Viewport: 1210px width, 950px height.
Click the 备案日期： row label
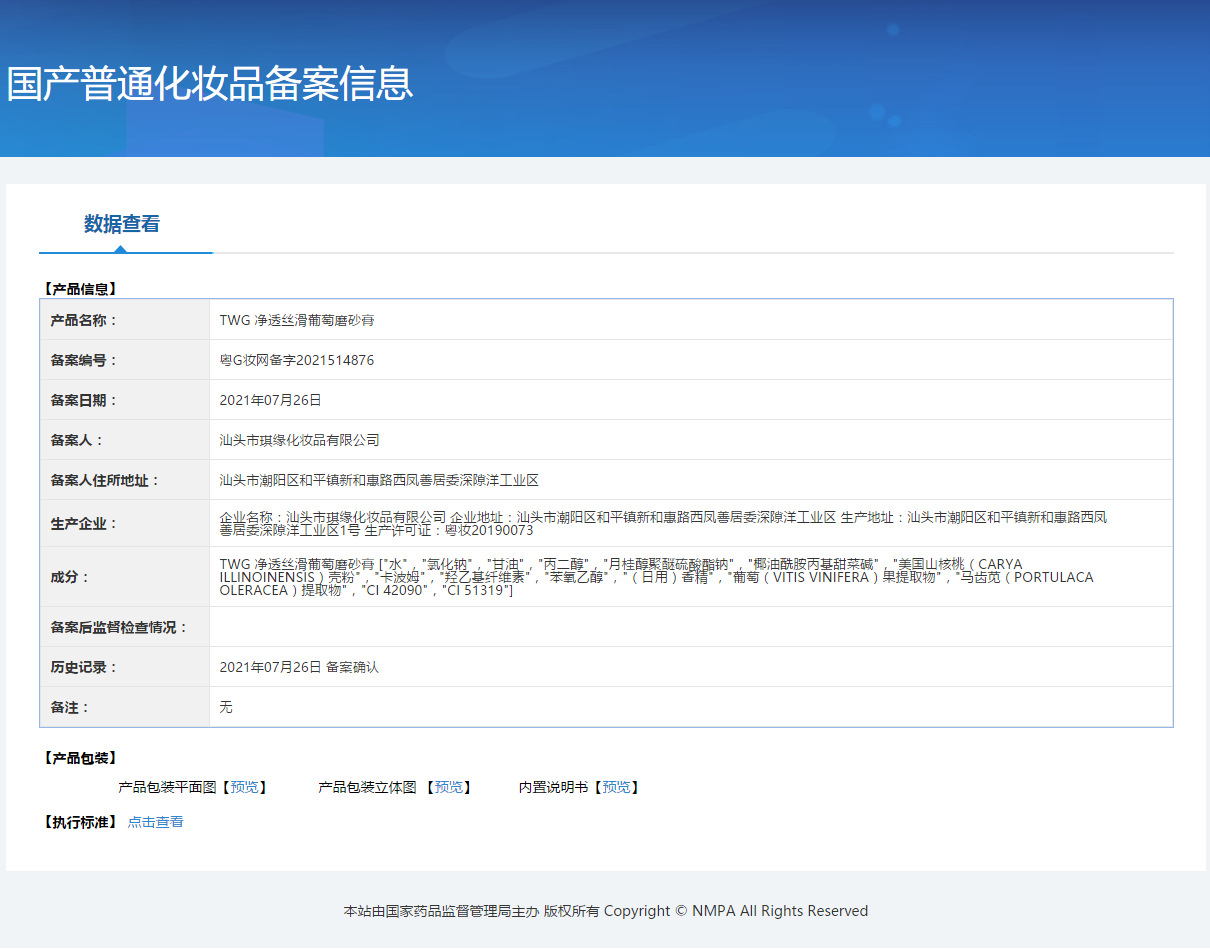click(84, 400)
